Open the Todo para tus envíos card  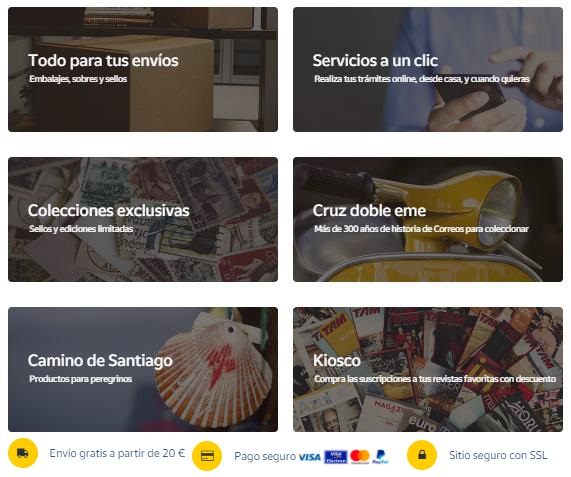[143, 69]
